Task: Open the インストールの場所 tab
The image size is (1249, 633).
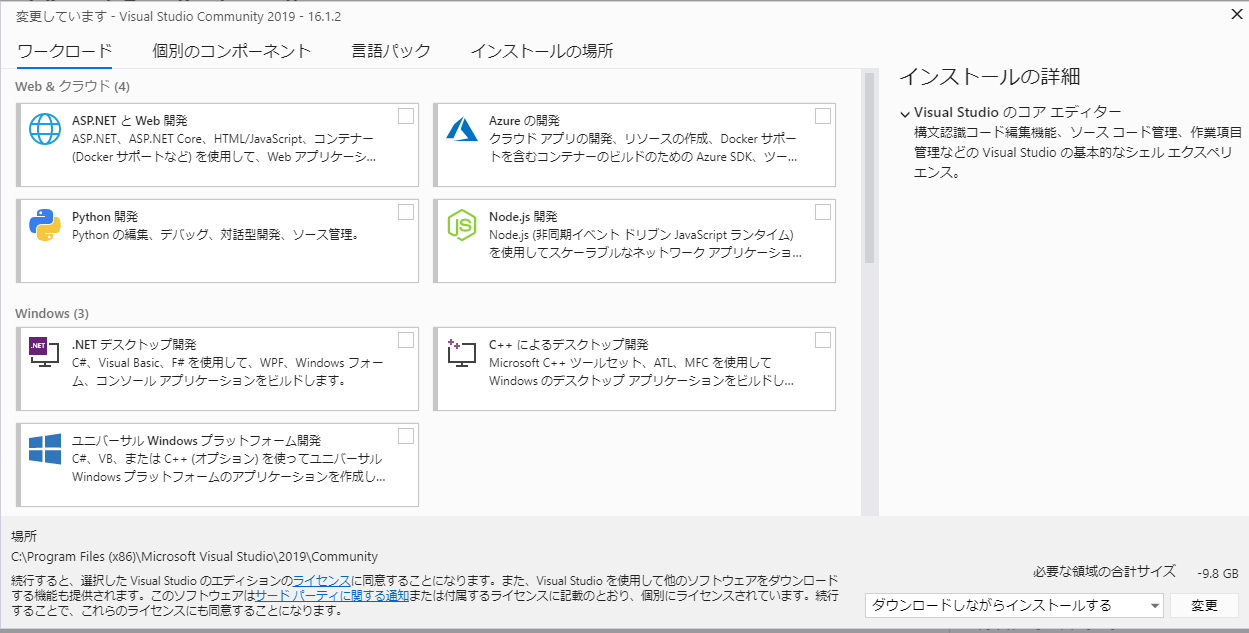Action: click(x=542, y=51)
